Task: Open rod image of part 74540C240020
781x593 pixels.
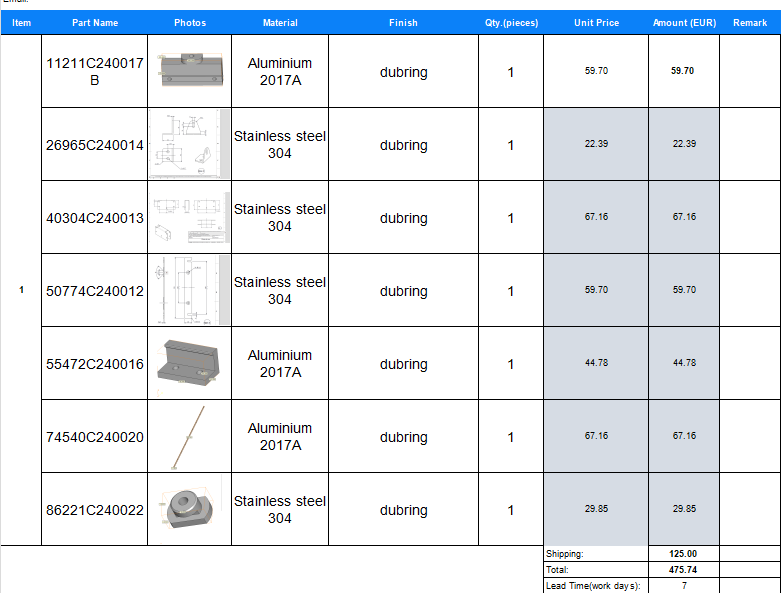Action: coord(188,438)
